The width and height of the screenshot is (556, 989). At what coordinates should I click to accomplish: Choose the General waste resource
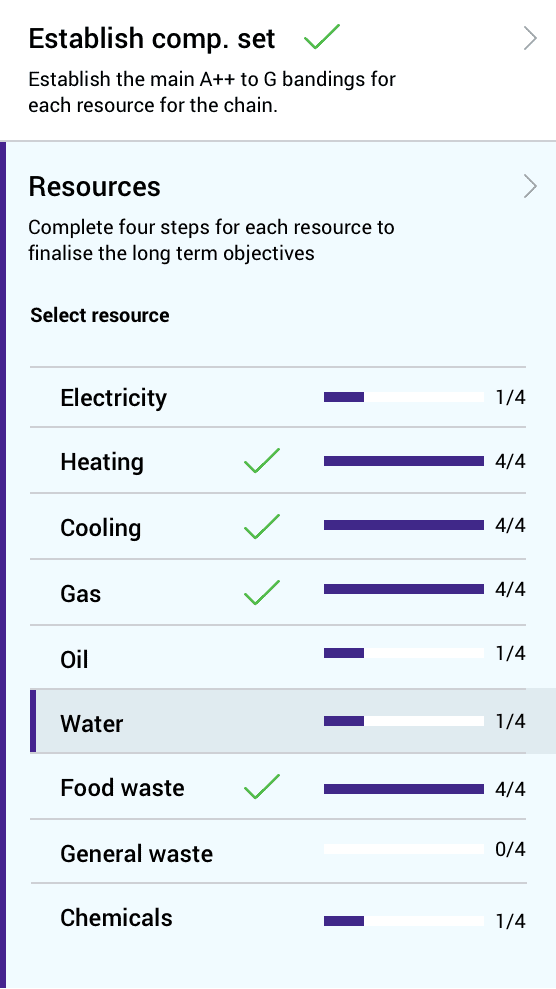(278, 851)
